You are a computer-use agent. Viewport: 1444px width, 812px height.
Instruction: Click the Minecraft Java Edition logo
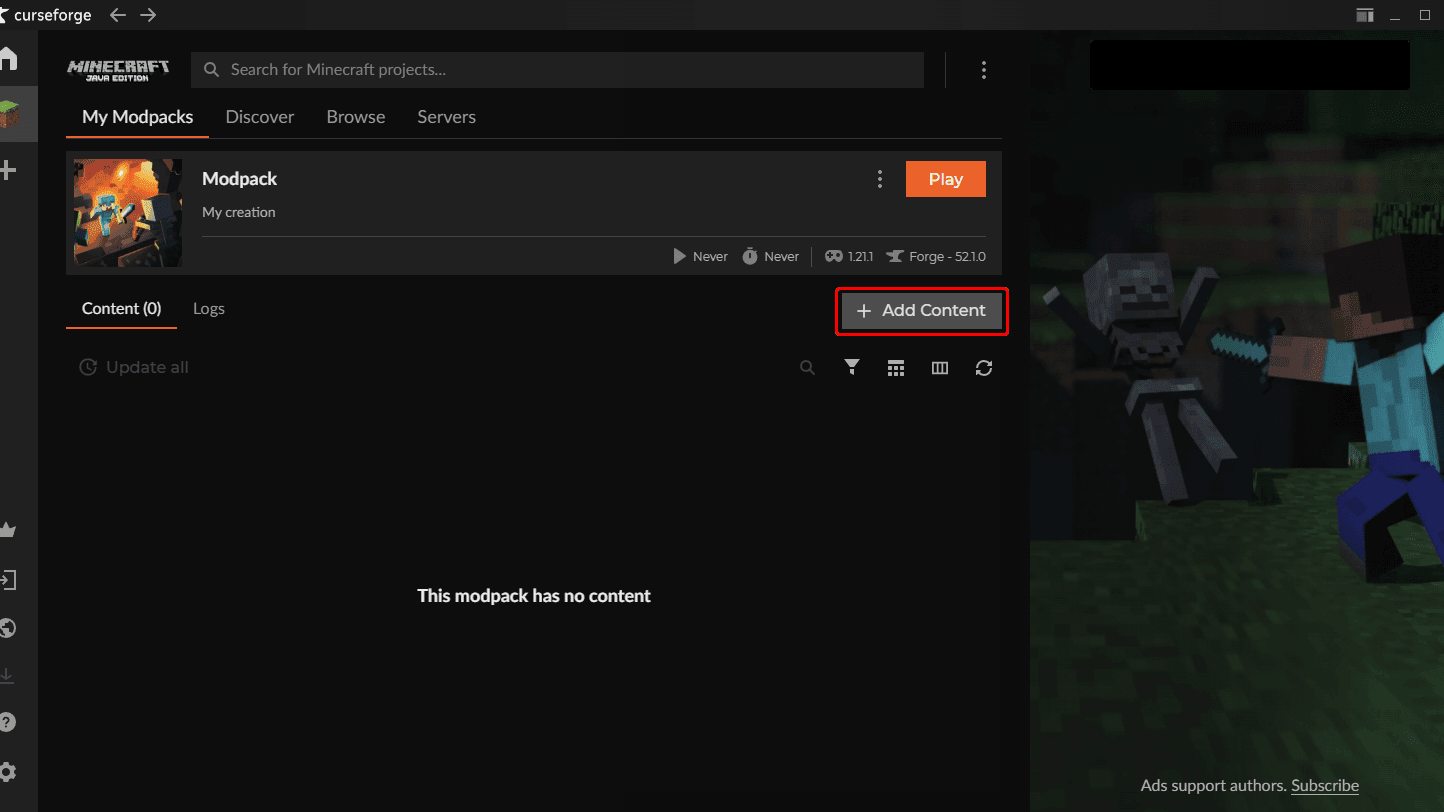(118, 70)
